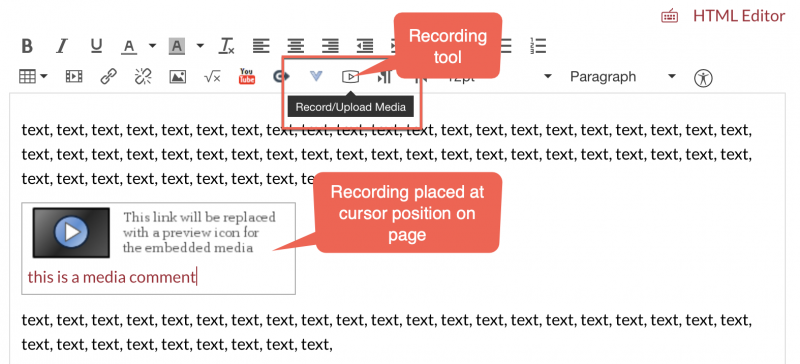Toggle underline formatting
Viewport: 800px width, 364px height.
(96, 46)
